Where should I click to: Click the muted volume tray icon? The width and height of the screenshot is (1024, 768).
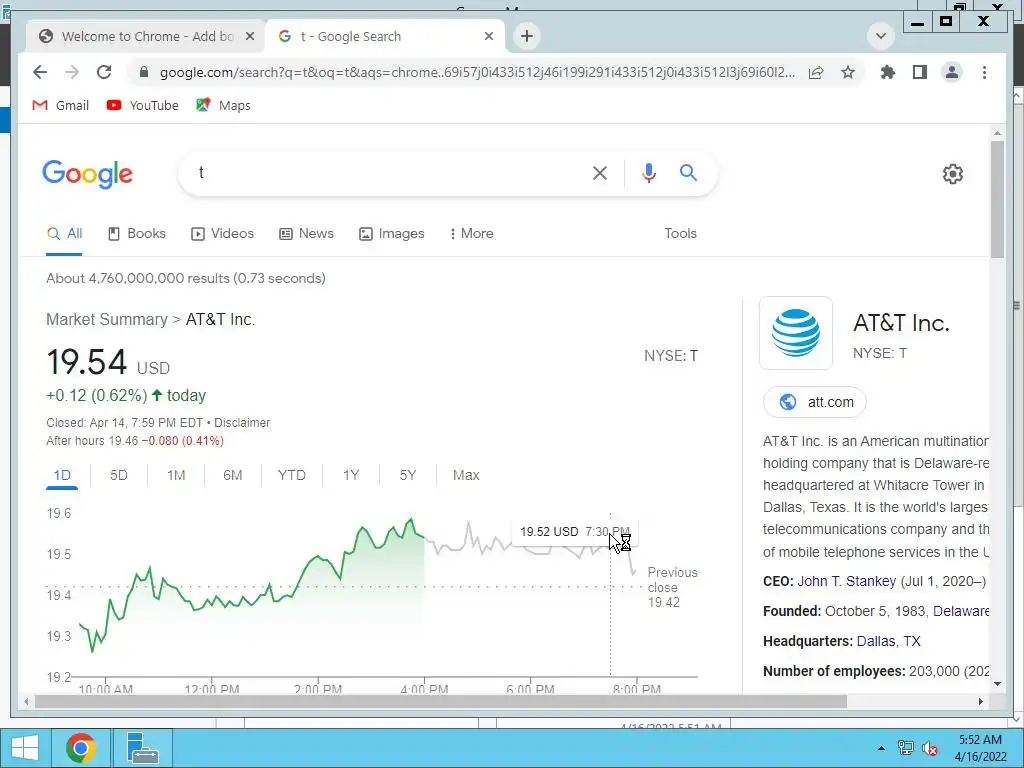tap(929, 748)
